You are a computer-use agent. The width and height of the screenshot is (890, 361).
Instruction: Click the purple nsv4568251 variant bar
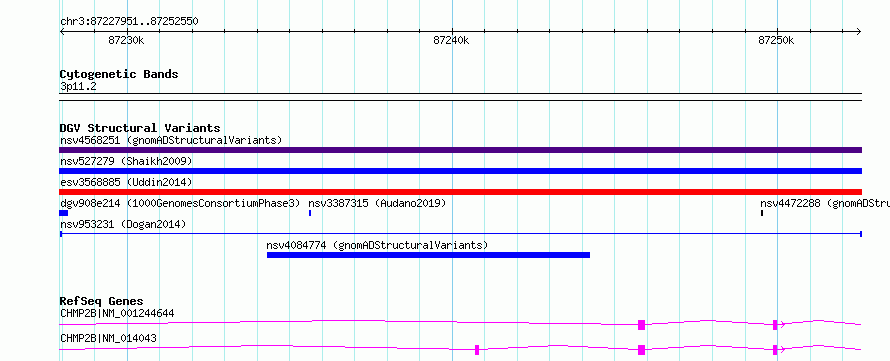tap(460, 150)
